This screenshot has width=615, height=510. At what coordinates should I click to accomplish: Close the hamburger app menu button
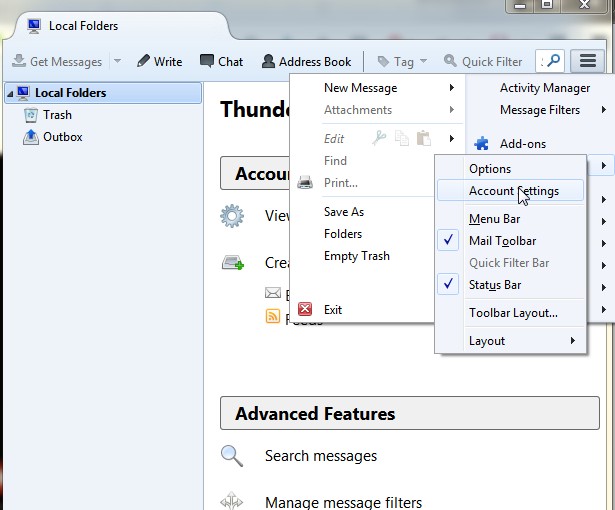[x=588, y=61]
